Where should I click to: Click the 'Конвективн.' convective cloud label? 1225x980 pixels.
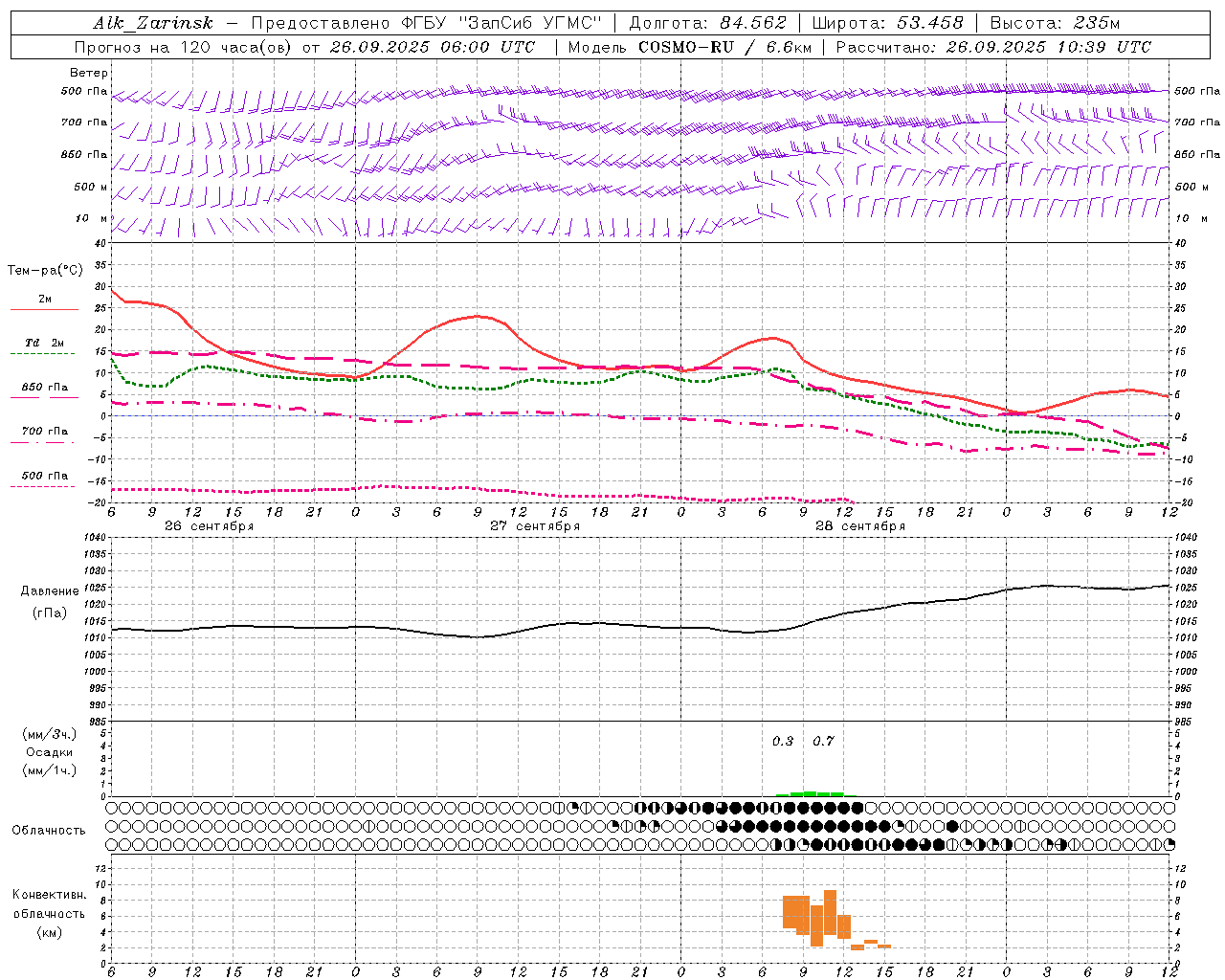click(50, 895)
